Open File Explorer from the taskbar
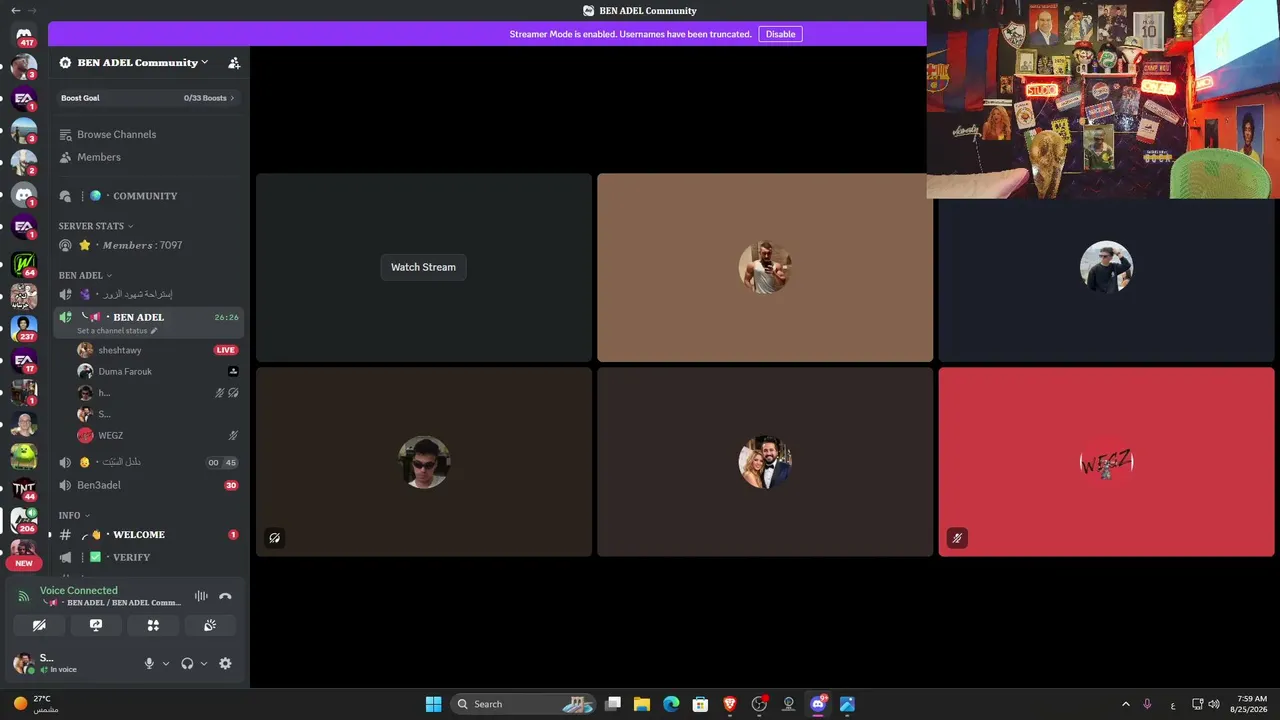This screenshot has width=1280, height=720. (x=642, y=704)
